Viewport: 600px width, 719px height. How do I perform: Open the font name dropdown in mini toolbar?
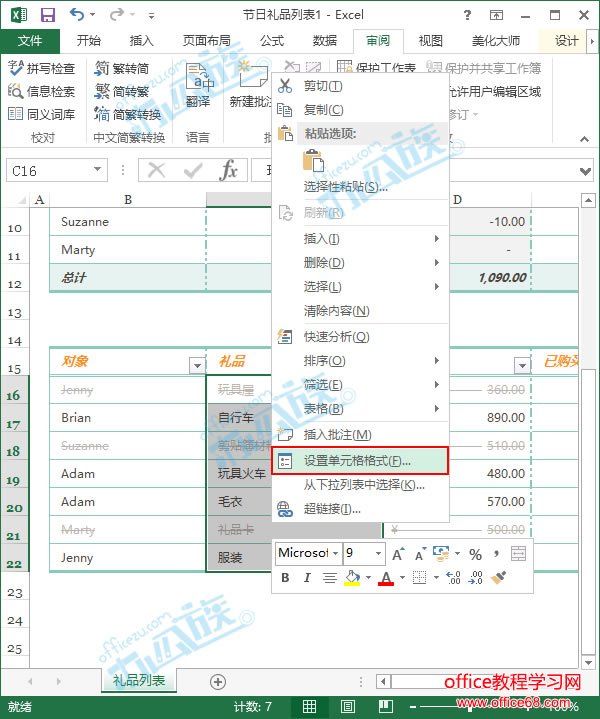pos(335,553)
